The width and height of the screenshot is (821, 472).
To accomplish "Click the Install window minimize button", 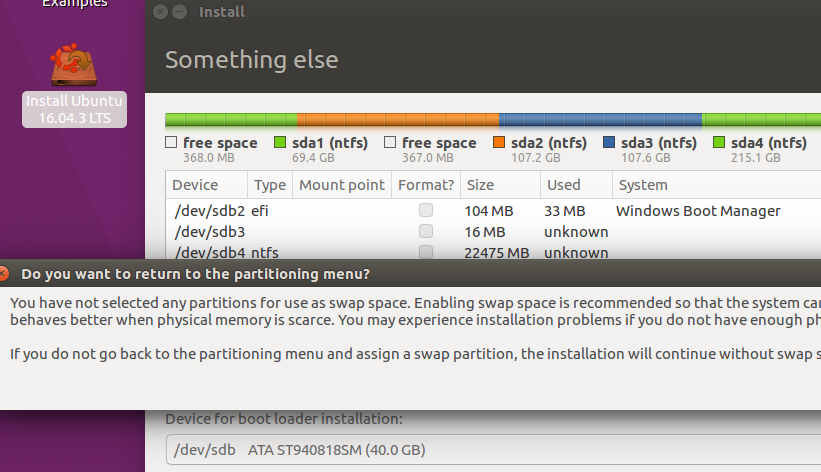I will pos(180,12).
